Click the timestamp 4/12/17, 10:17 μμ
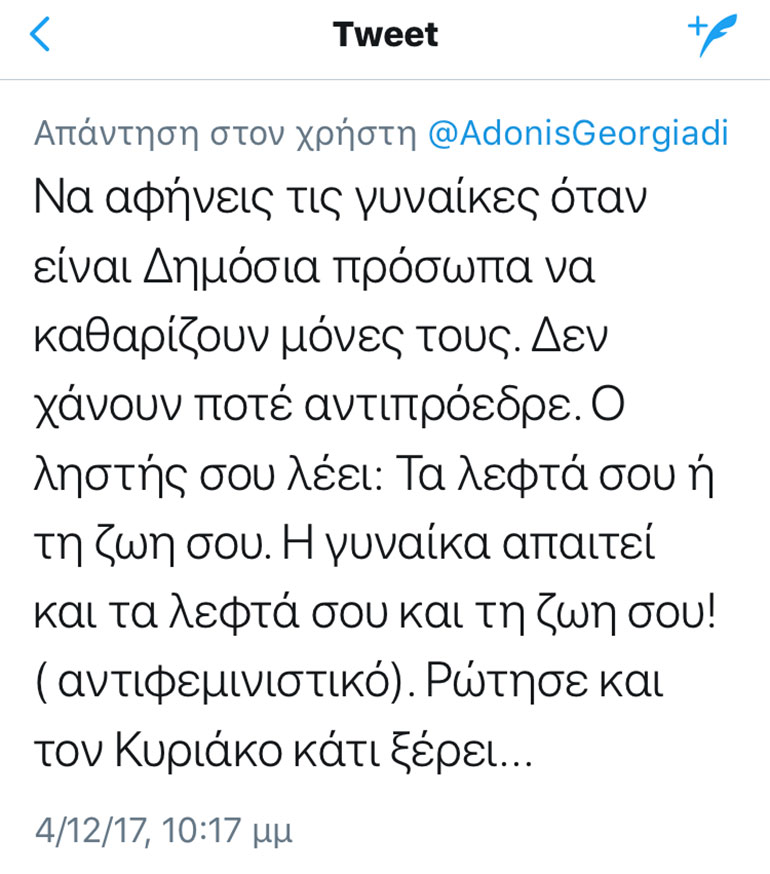The image size is (770, 874). point(164,830)
